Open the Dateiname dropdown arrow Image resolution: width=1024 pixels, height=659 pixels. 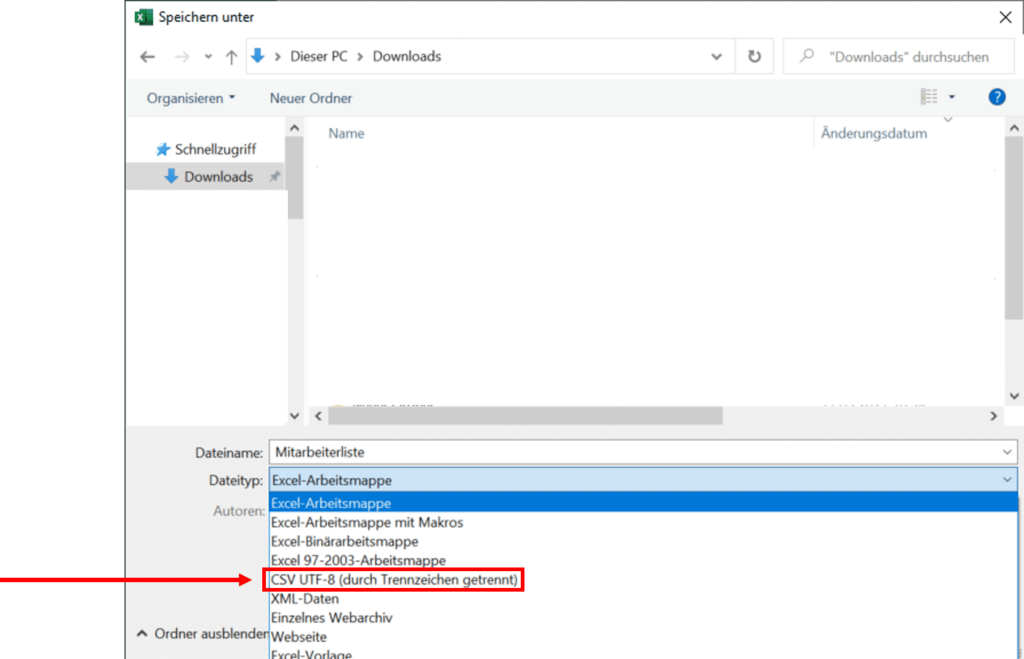coord(1007,452)
